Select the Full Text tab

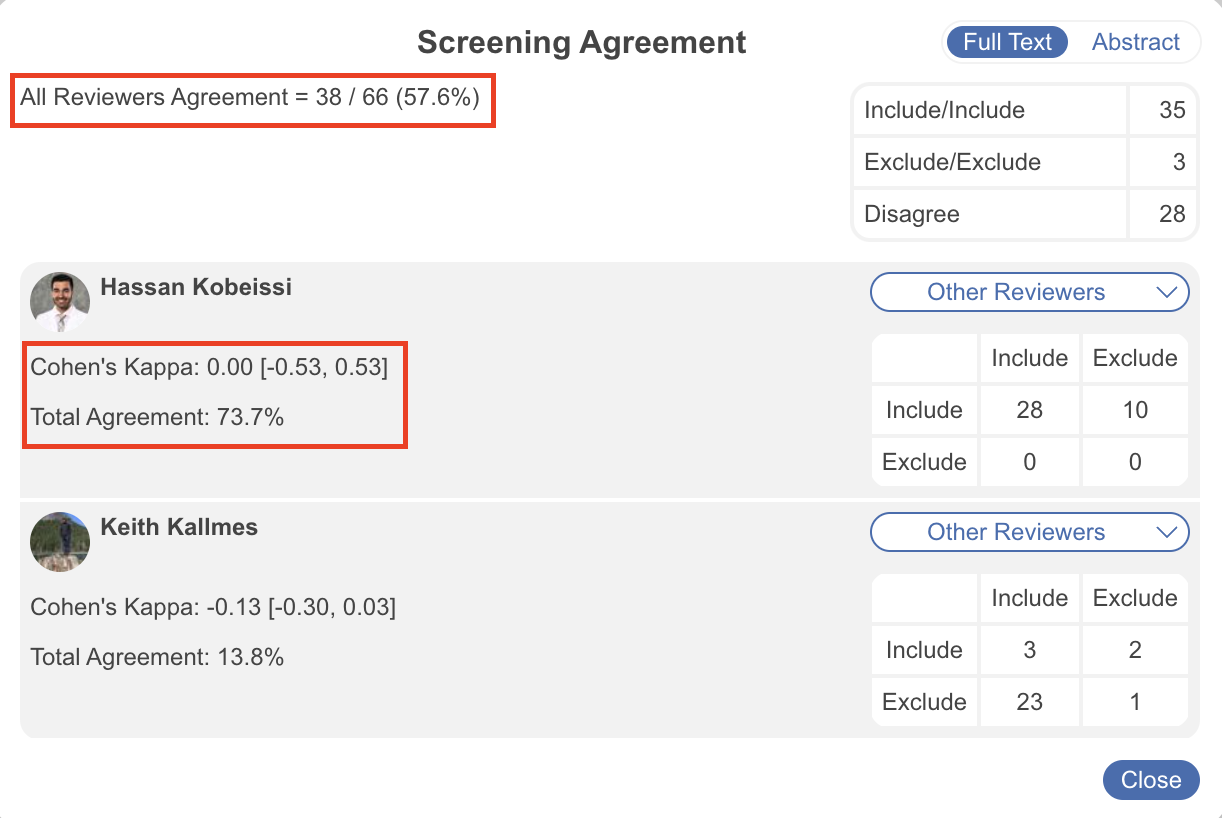point(1006,42)
